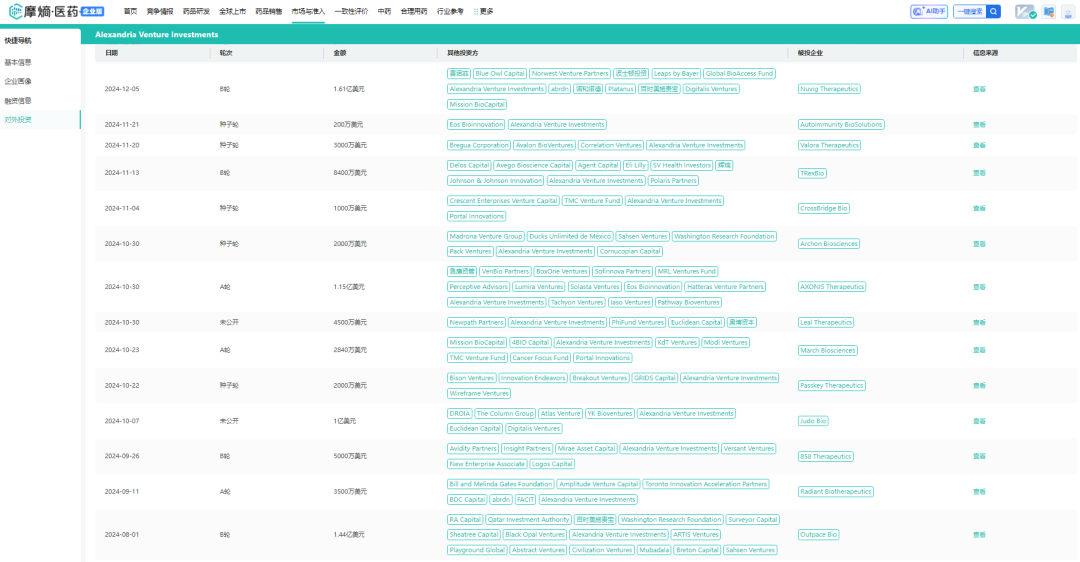This screenshot has width=1080, height=562.
Task: Click the 摩熵·医药 logo
Action: 56,12
